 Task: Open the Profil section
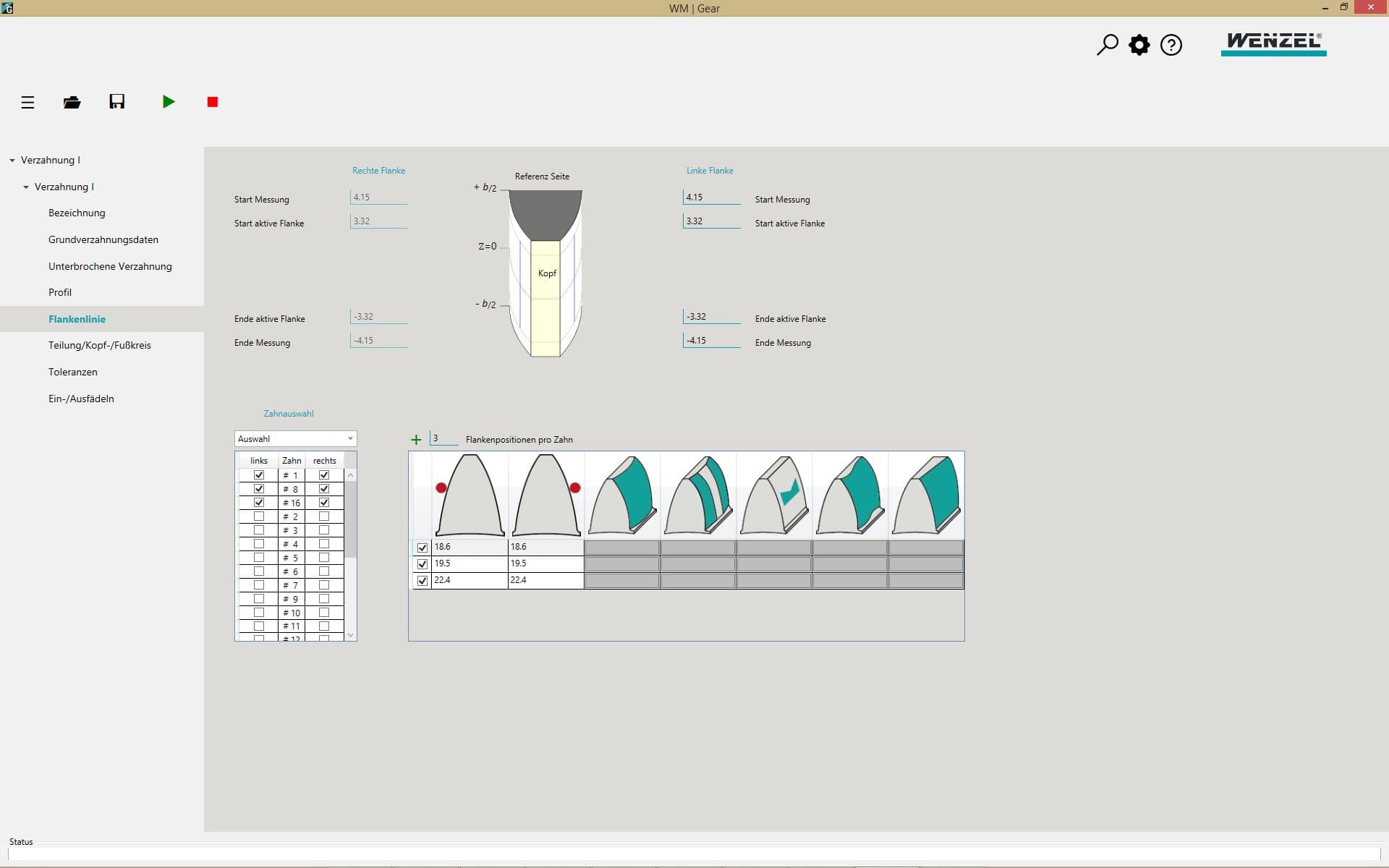point(60,292)
